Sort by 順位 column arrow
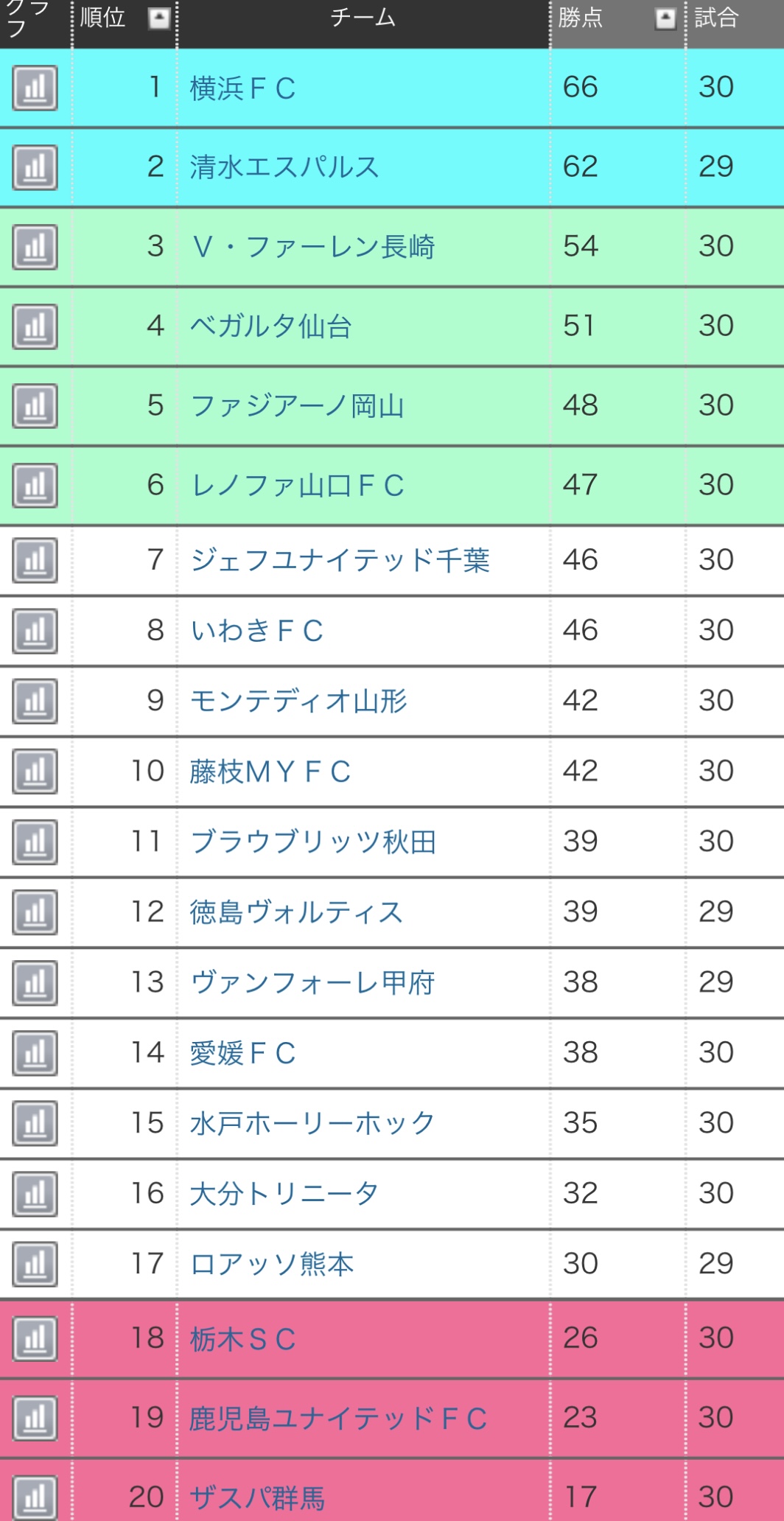The width and height of the screenshot is (784, 1521). [159, 18]
